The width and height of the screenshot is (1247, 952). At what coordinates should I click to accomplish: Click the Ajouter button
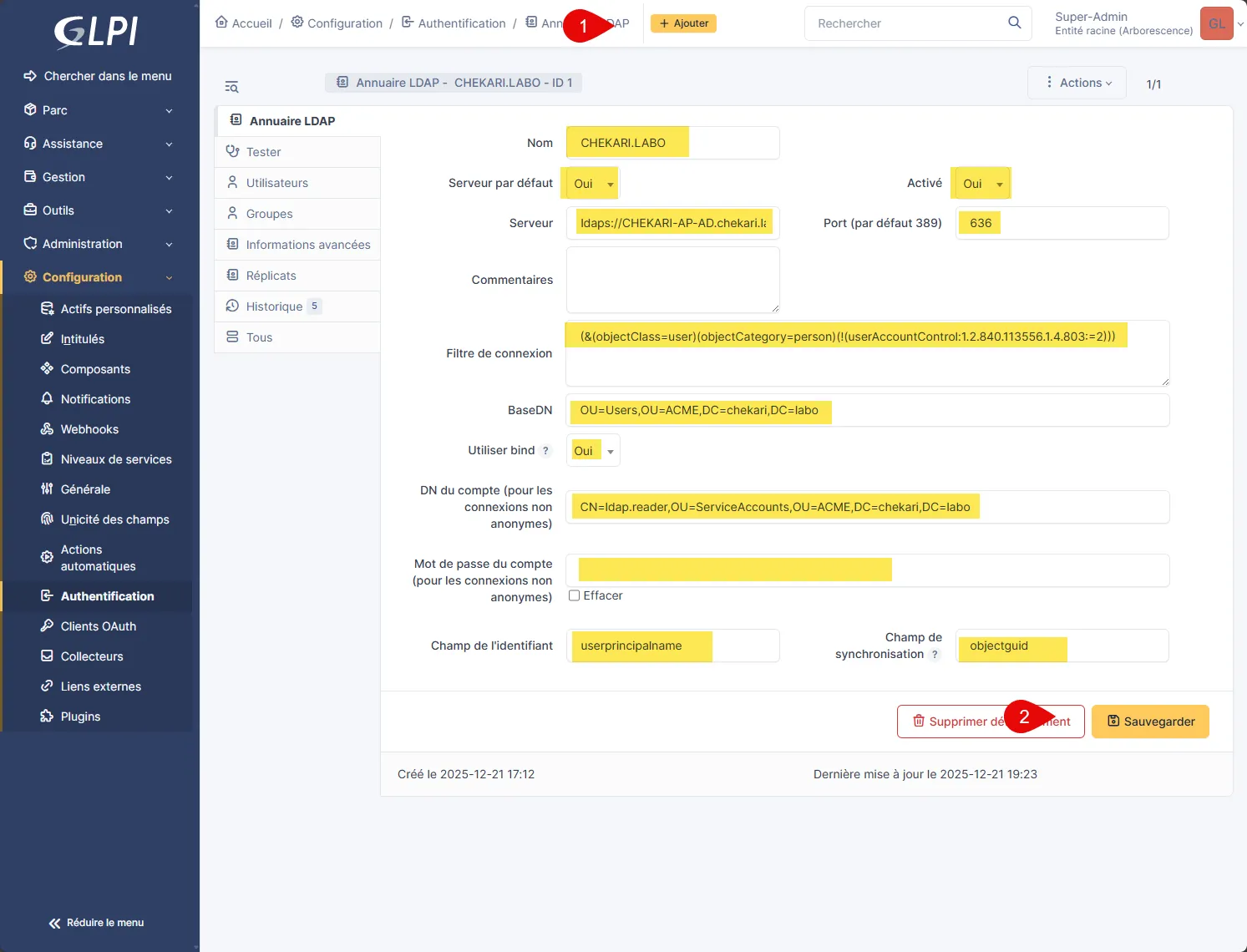coord(683,23)
